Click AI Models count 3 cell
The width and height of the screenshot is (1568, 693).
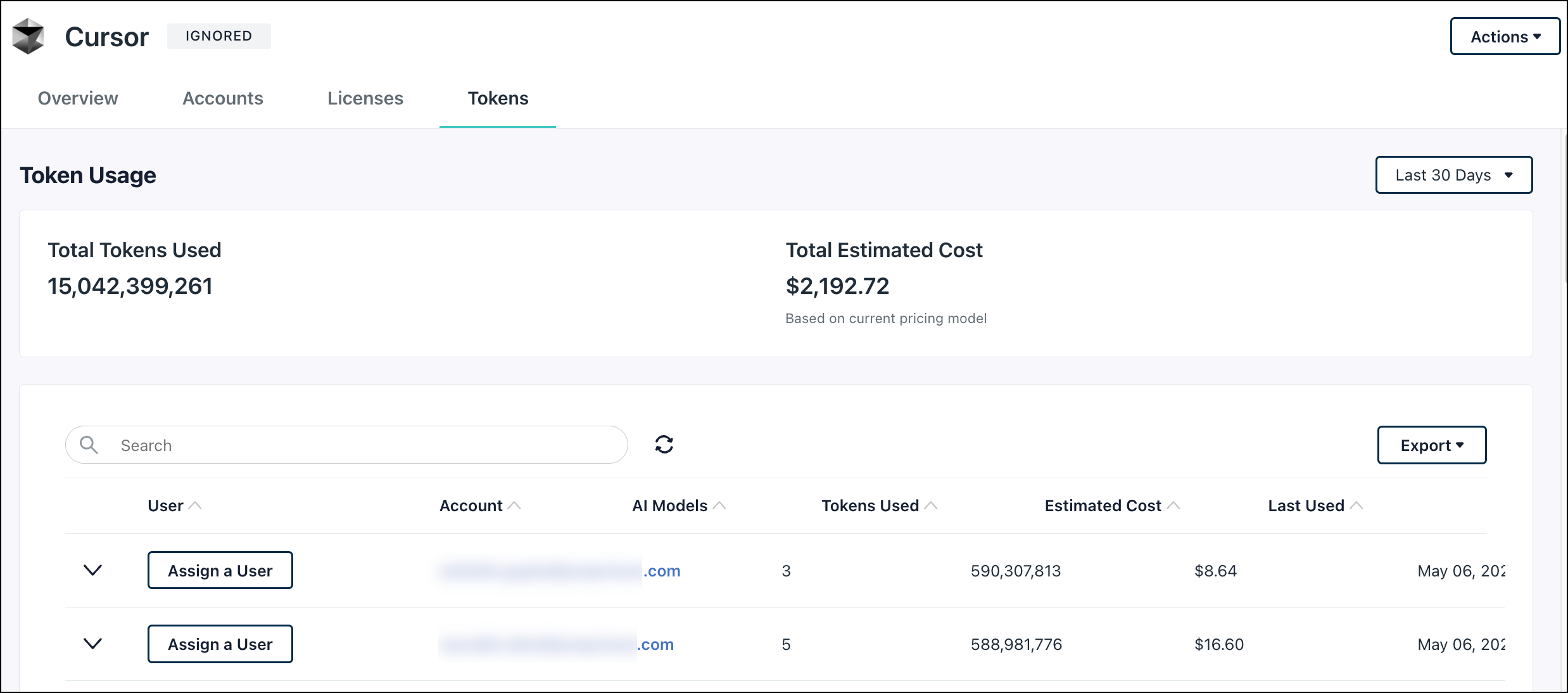point(786,571)
